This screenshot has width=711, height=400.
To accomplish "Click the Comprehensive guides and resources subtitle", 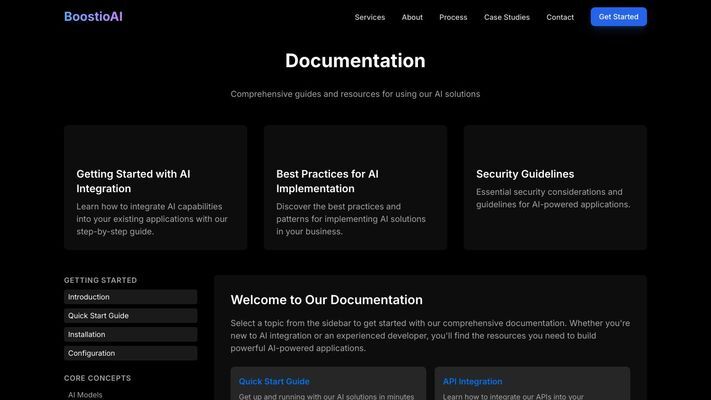I will (x=355, y=94).
